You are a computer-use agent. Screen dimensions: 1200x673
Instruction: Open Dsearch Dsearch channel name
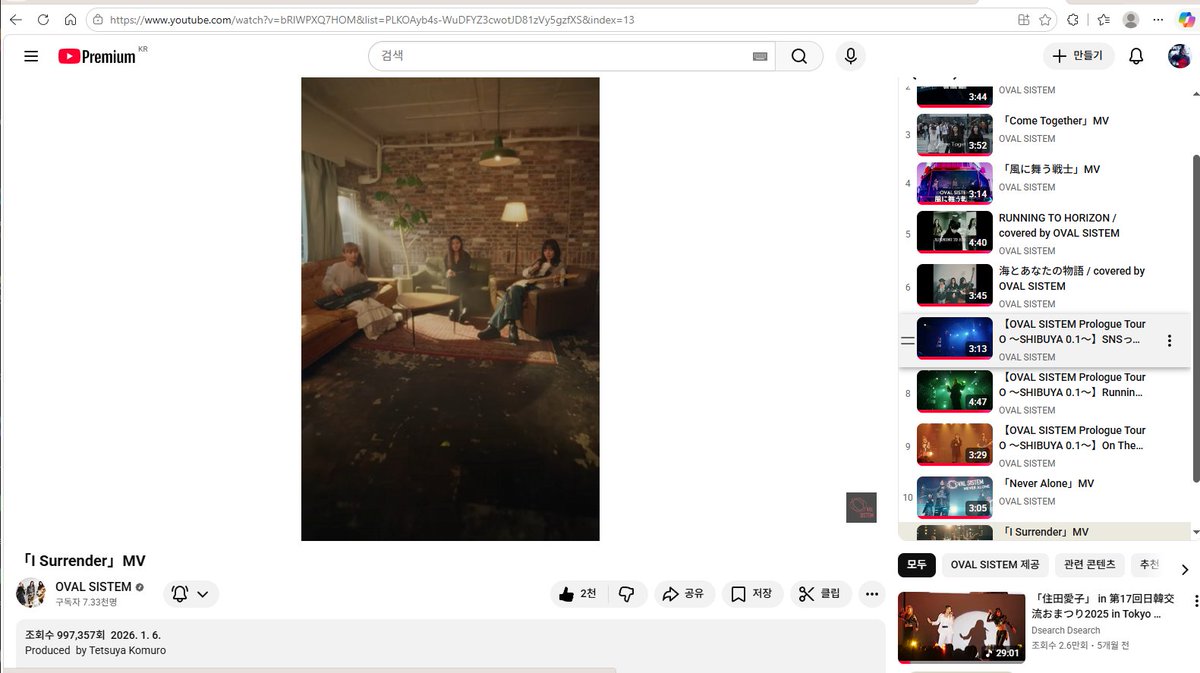coord(1065,631)
